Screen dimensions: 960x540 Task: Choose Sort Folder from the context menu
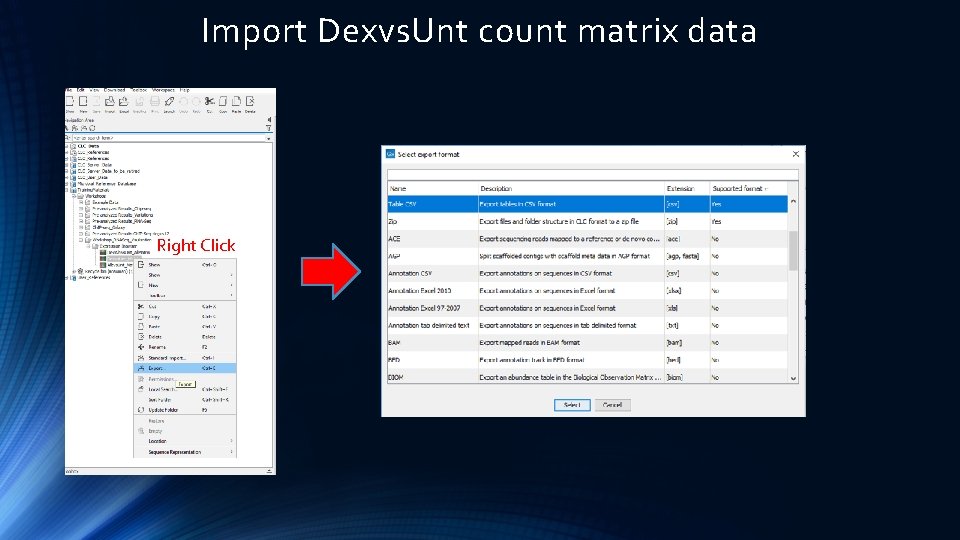[x=185, y=399]
